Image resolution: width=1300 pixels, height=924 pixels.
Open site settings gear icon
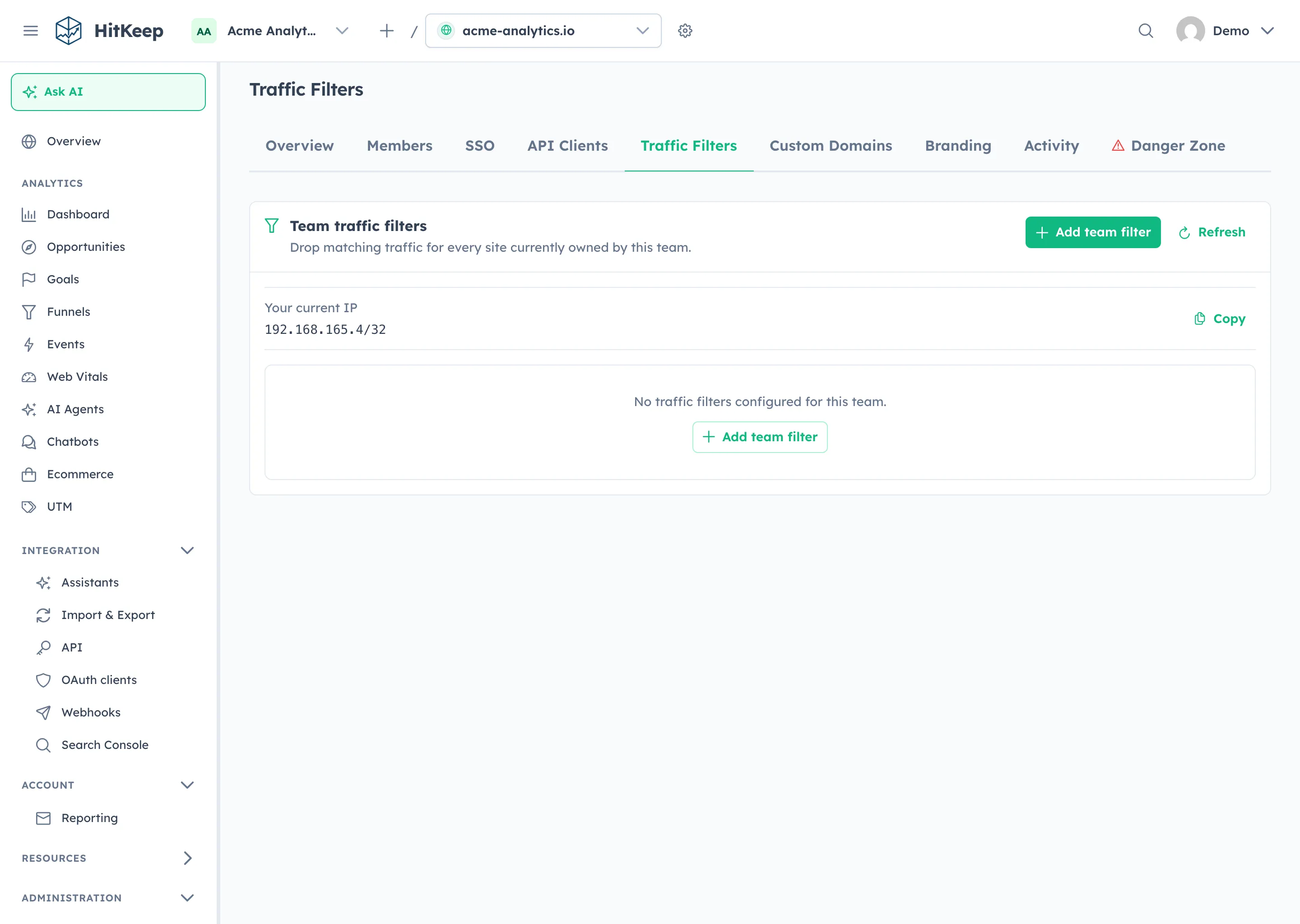pyautogui.click(x=685, y=31)
